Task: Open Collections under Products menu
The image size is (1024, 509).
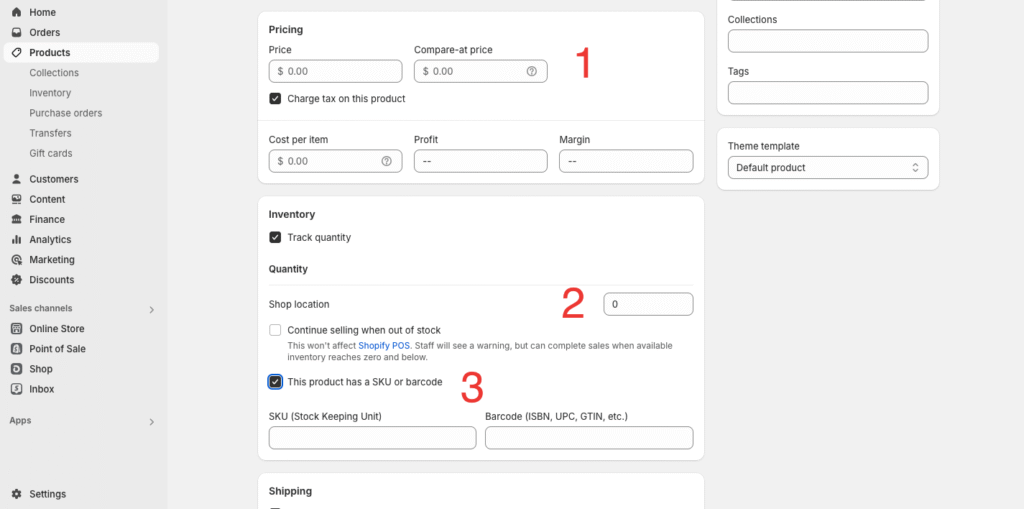Action: tap(54, 73)
